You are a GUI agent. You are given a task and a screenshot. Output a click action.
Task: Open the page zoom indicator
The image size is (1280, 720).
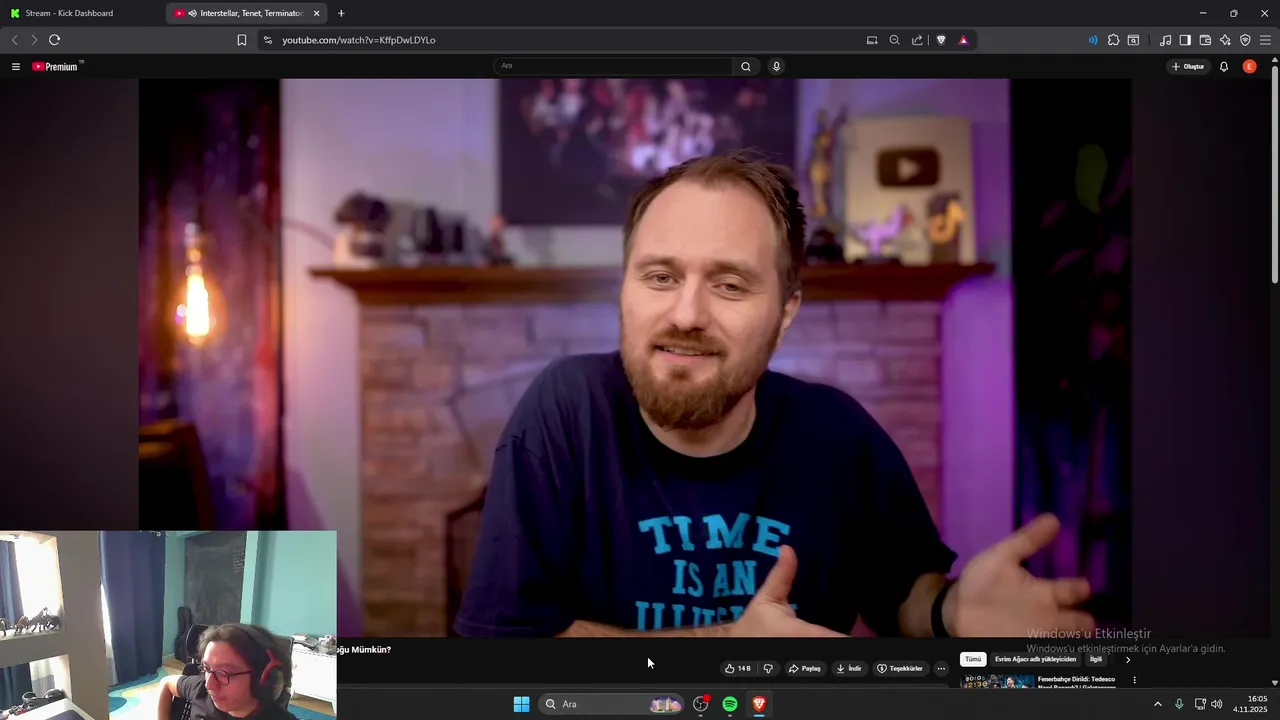(895, 40)
